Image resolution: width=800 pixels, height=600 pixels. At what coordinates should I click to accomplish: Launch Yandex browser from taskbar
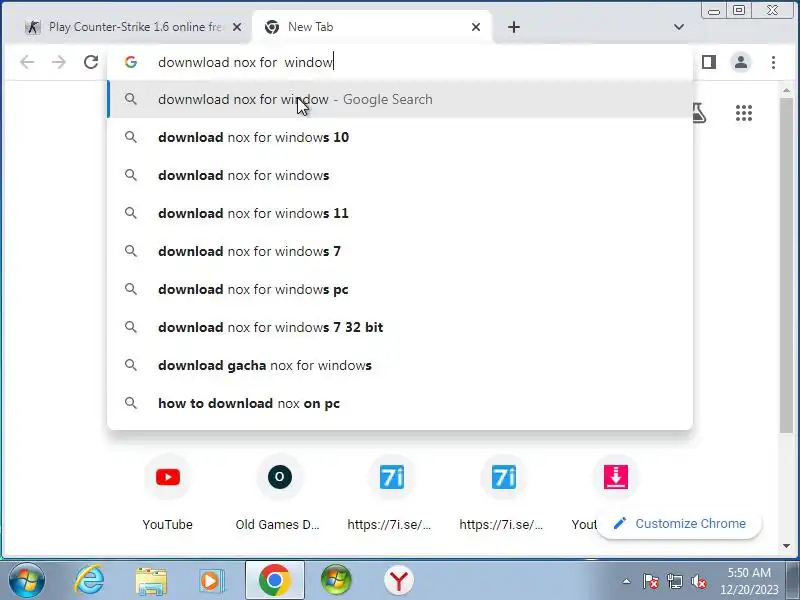[x=399, y=580]
